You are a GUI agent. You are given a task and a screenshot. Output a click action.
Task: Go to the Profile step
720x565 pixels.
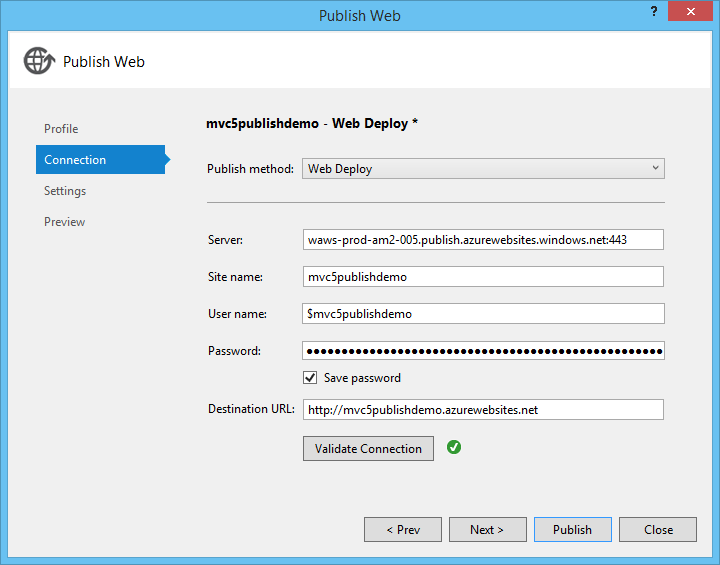tap(61, 129)
